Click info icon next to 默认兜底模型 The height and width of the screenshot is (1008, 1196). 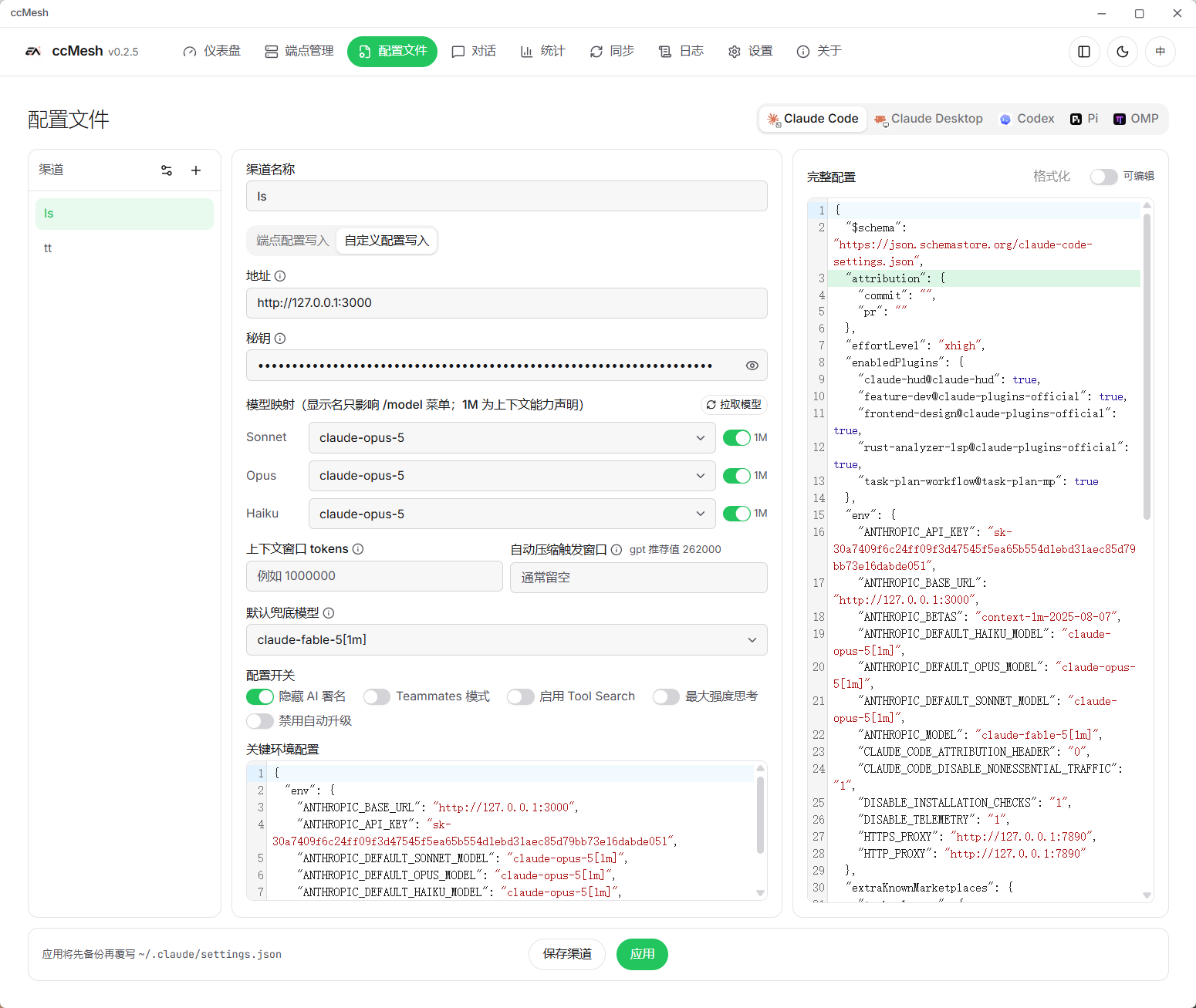pyautogui.click(x=329, y=613)
